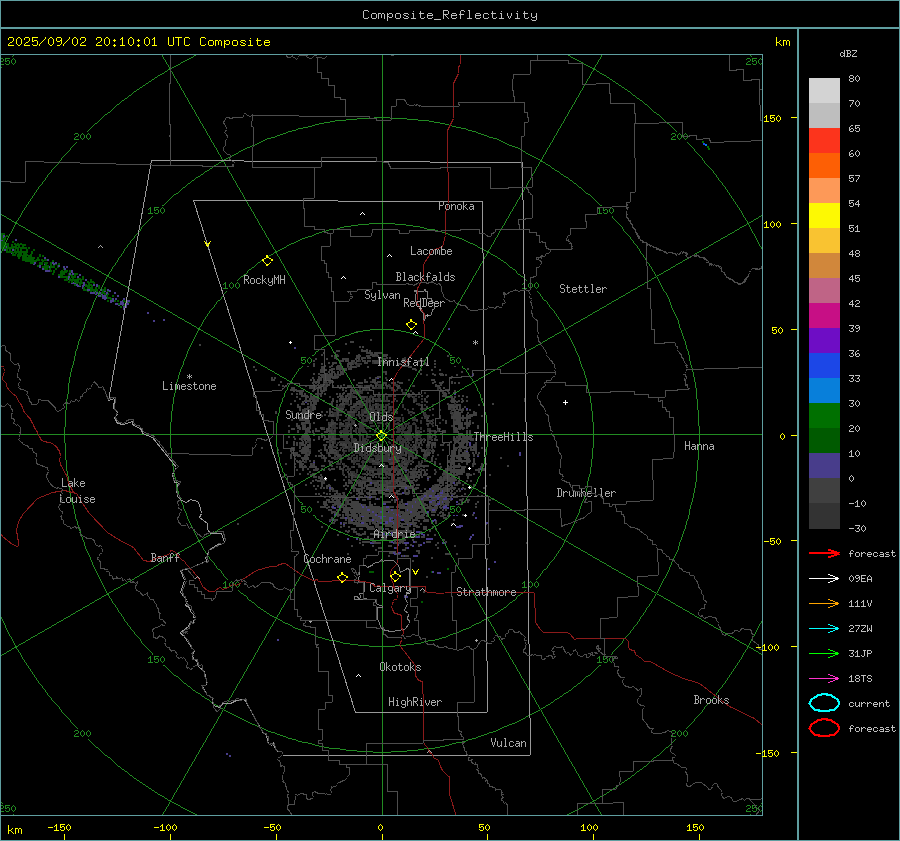Click the Lake Louise label
Image resolution: width=900 pixels, height=841 pixels.
pyautogui.click(x=76, y=491)
